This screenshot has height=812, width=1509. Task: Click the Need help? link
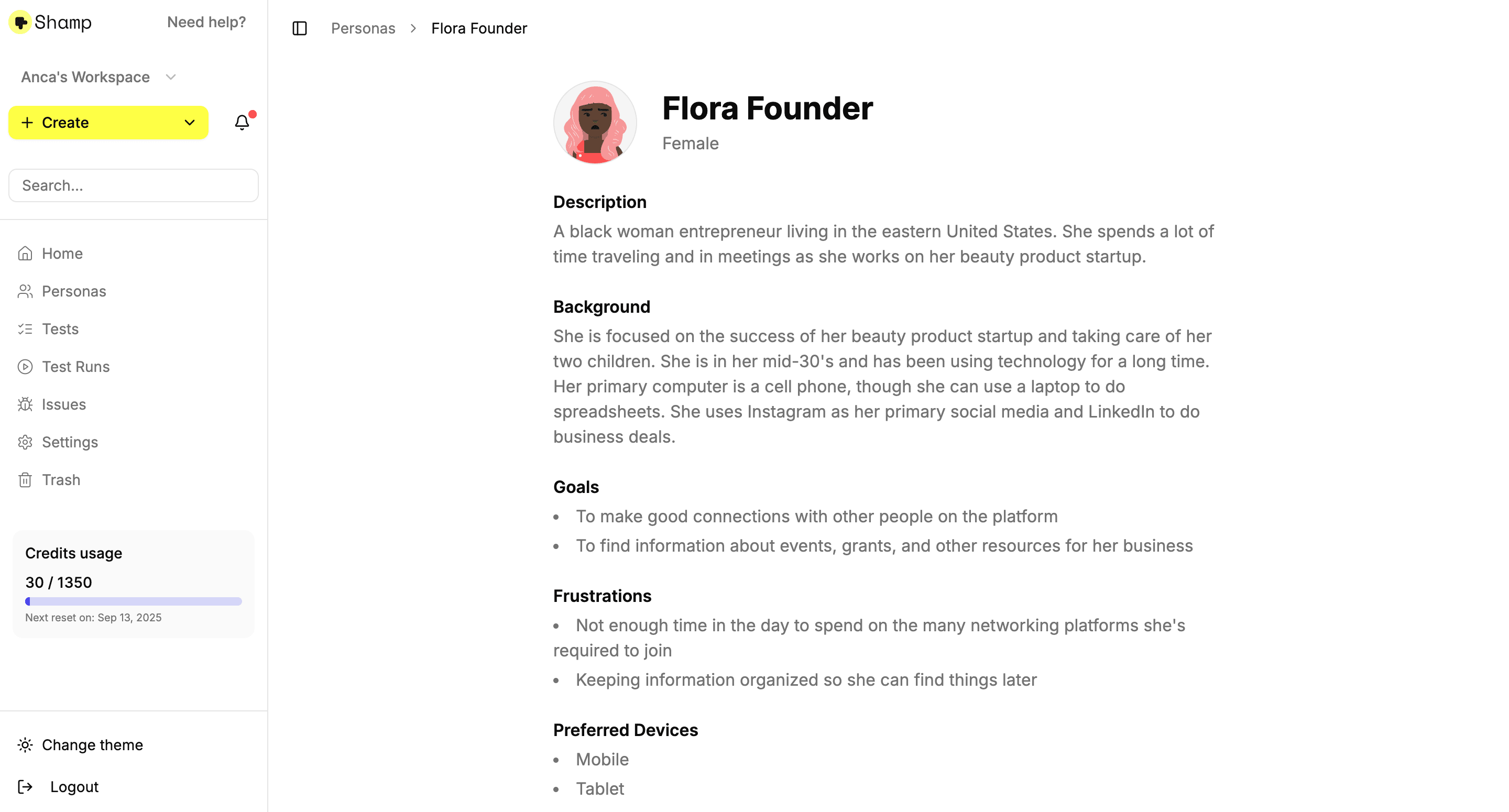pyautogui.click(x=206, y=22)
